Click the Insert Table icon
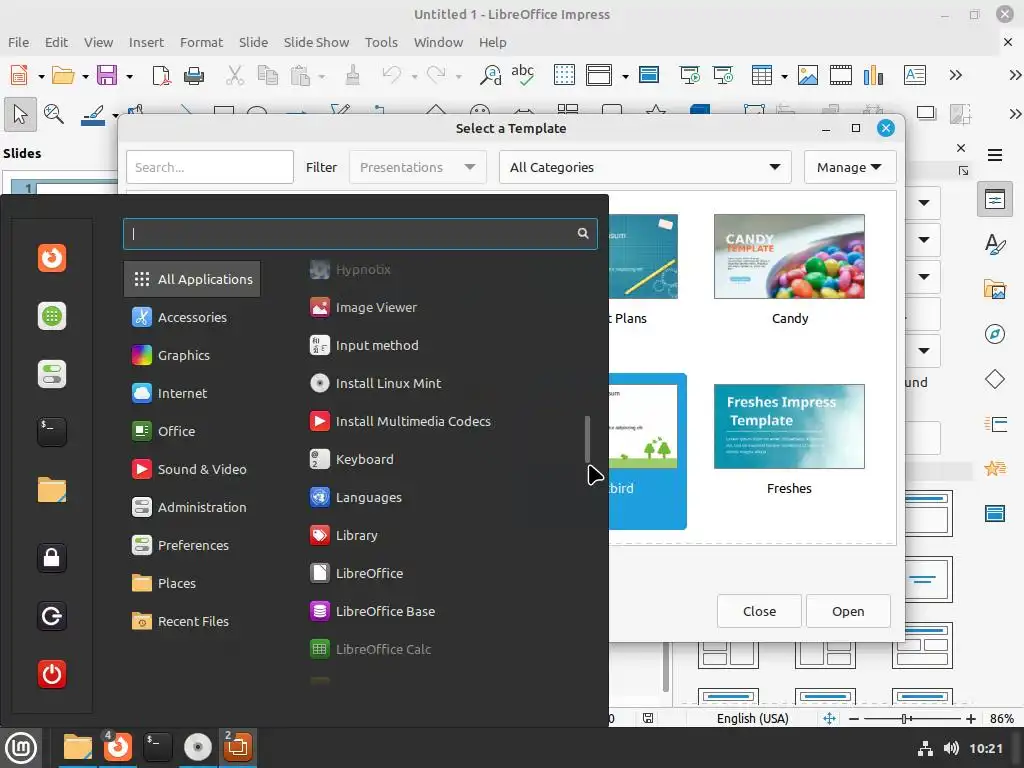1024x768 pixels. pyautogui.click(x=761, y=75)
